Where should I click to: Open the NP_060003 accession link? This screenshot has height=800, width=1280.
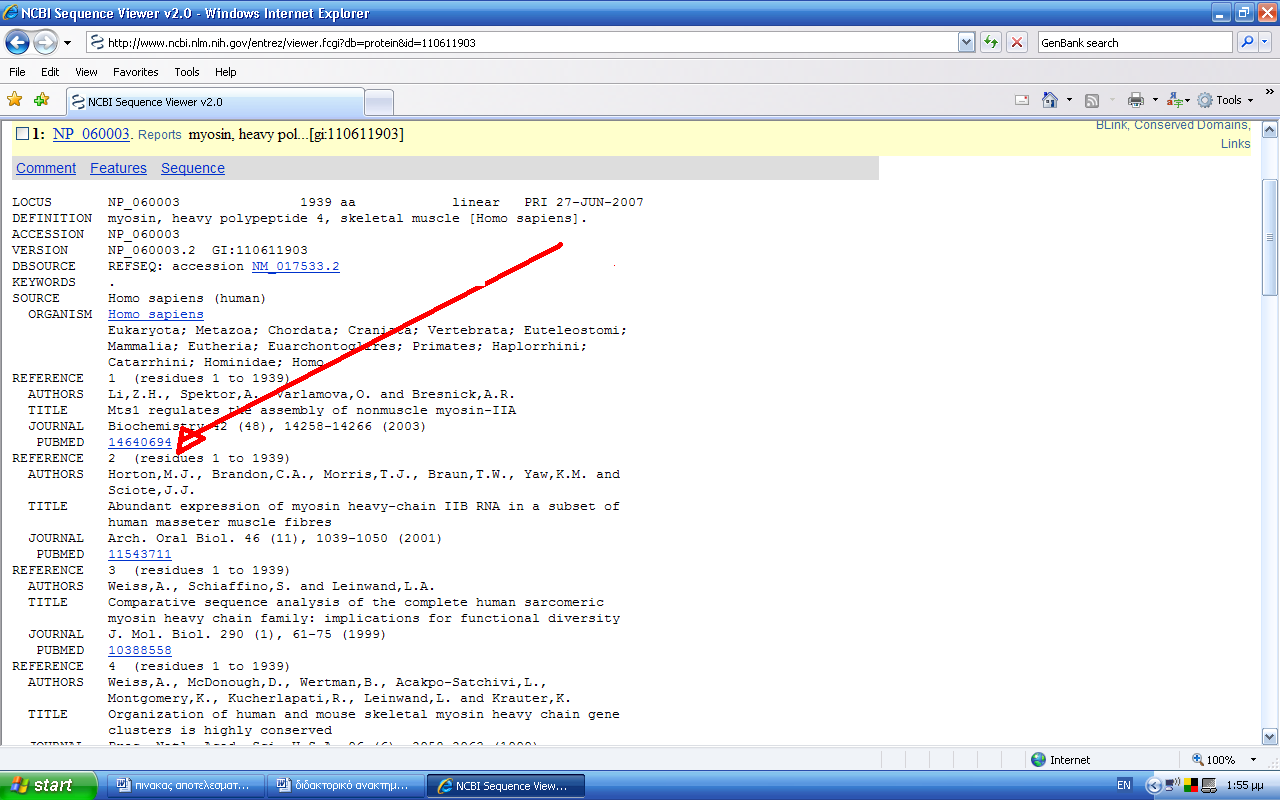pyautogui.click(x=91, y=134)
